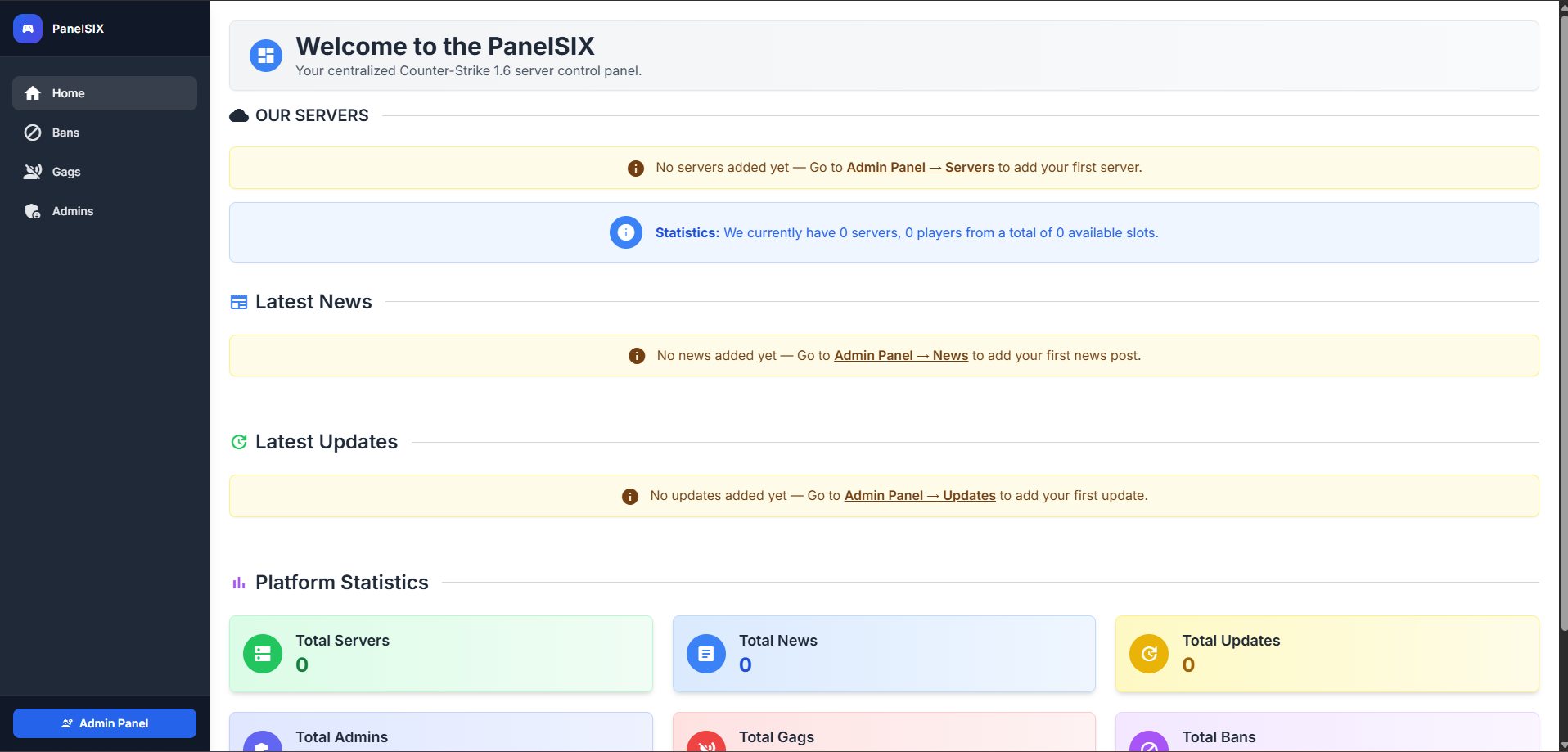This screenshot has height=752, width=1568.
Task: Click the yellow Total Updates refresh icon
Action: [1149, 654]
